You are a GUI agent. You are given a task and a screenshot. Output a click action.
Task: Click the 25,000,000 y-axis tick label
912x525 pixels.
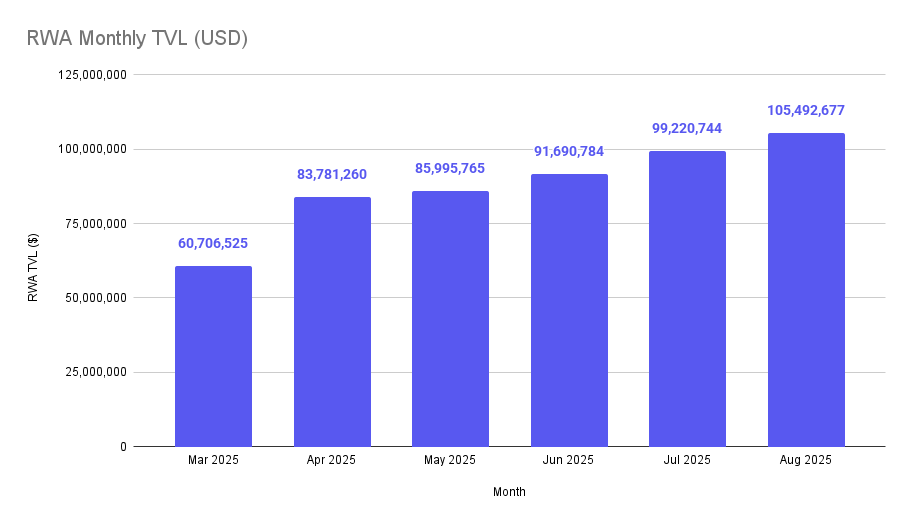95,372
